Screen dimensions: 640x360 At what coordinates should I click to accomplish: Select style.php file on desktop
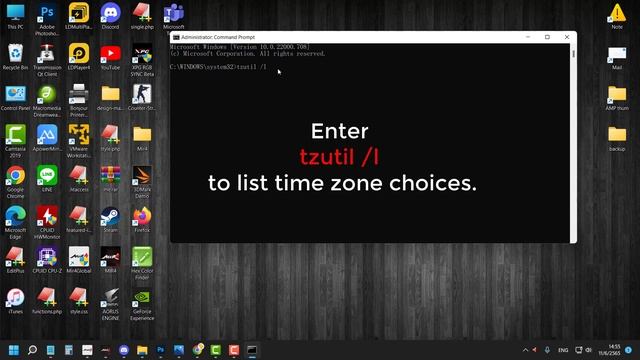click(x=110, y=138)
